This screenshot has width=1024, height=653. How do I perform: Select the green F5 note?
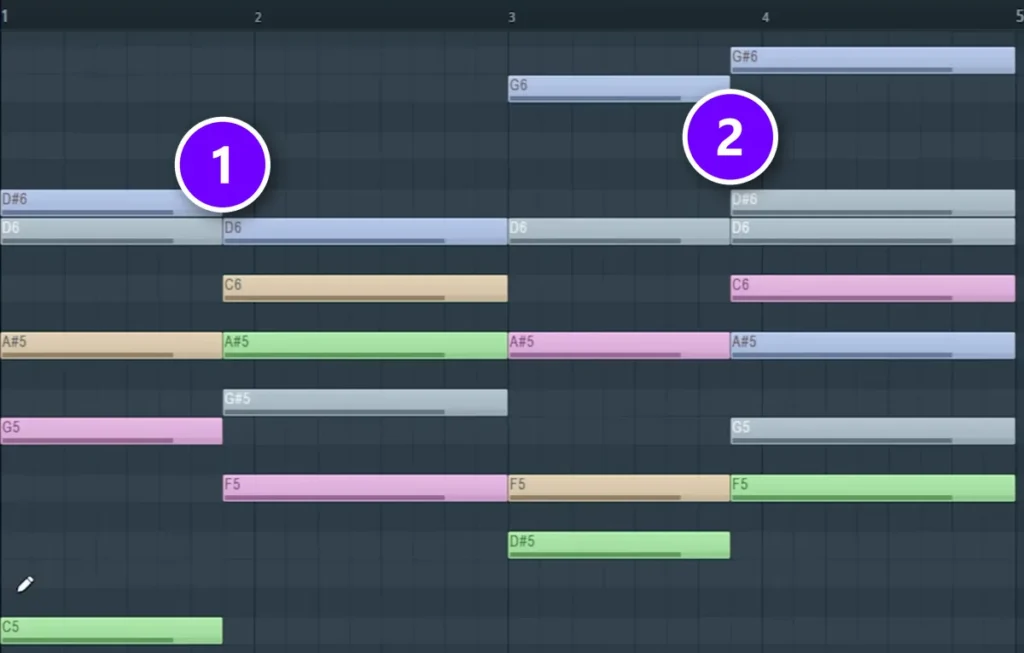(x=872, y=488)
